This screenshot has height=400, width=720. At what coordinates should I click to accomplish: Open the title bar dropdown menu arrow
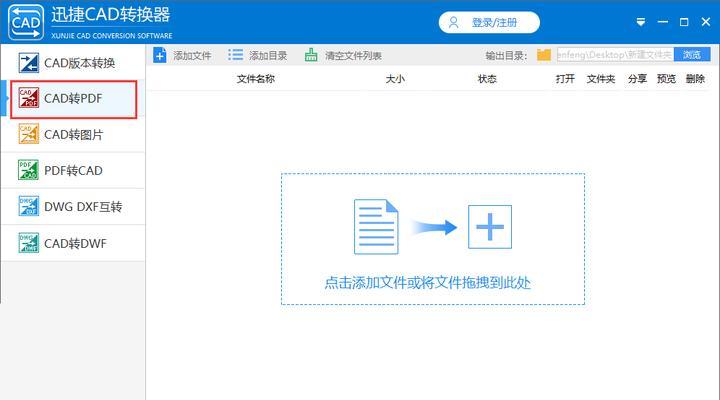pyautogui.click(x=641, y=22)
